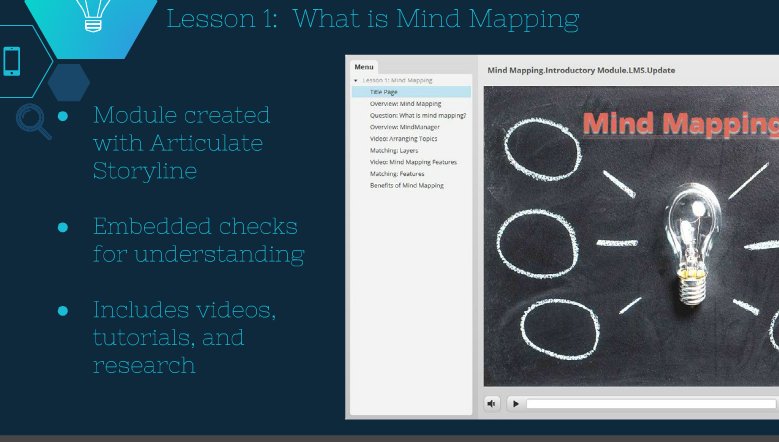Click the Embedded checks for understanding bullet
Screen dimensions: 779x442
pos(198,240)
